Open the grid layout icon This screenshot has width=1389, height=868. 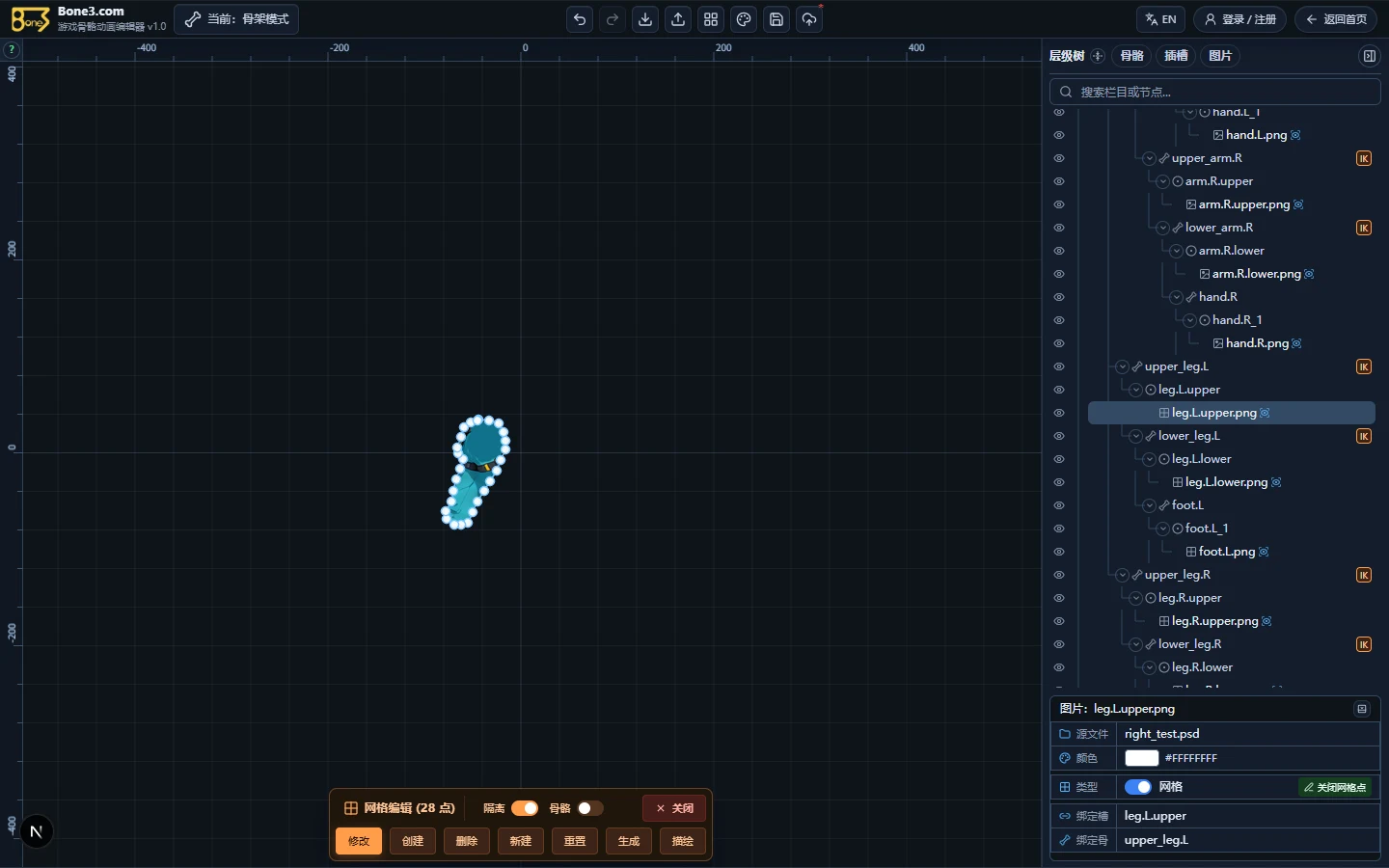click(711, 19)
